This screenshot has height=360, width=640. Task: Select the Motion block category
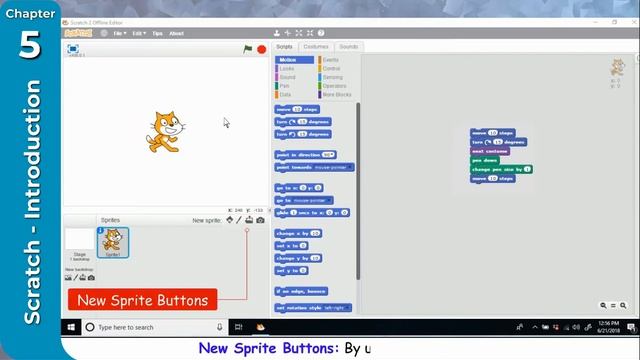pos(295,60)
